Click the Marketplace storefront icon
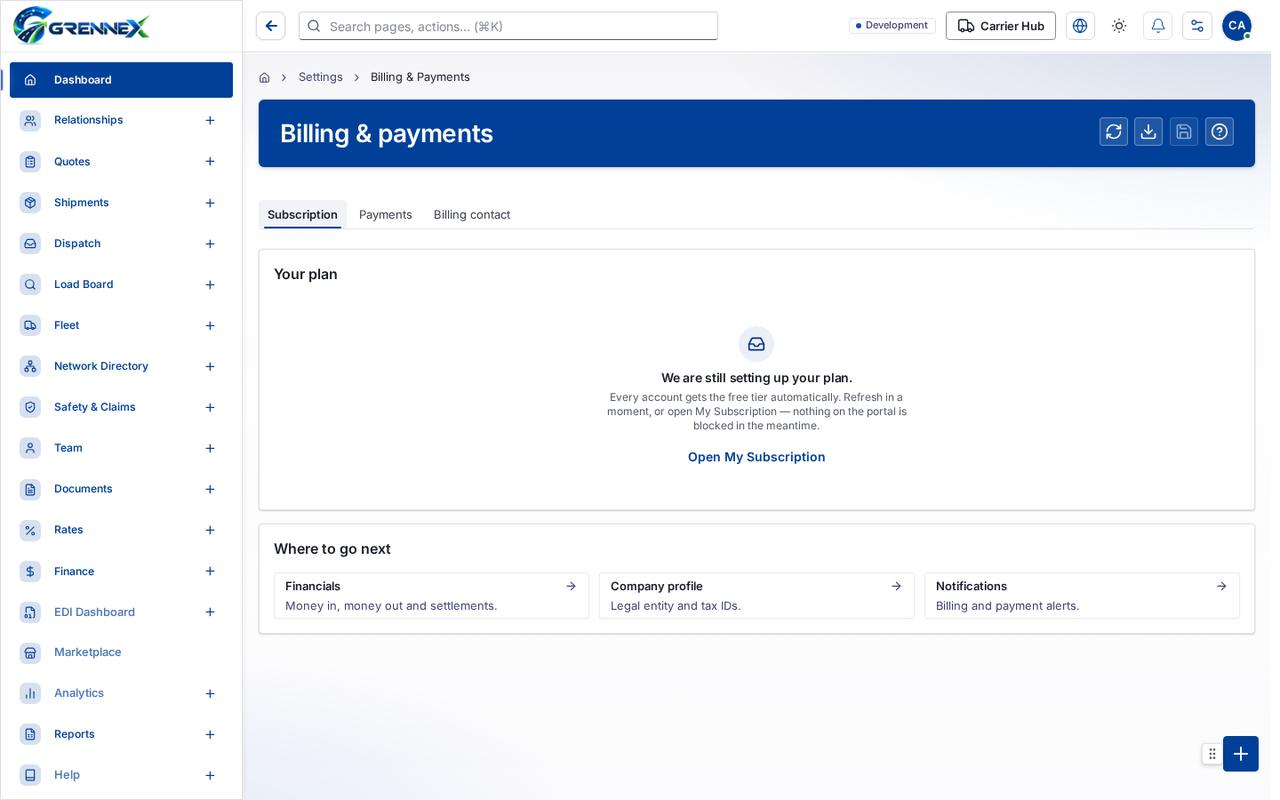The height and width of the screenshot is (800, 1280). [x=31, y=653]
